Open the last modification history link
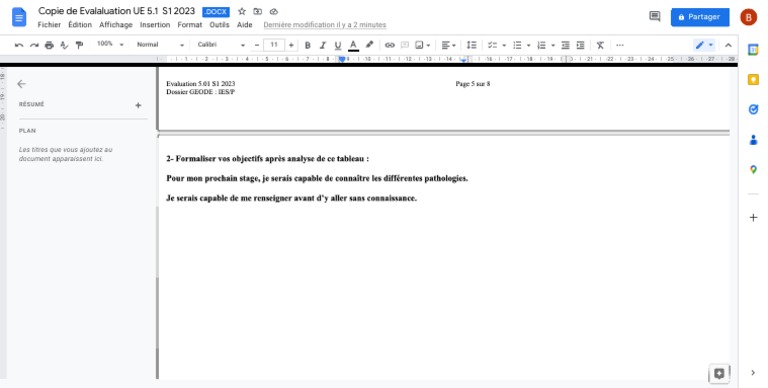 [x=325, y=24]
